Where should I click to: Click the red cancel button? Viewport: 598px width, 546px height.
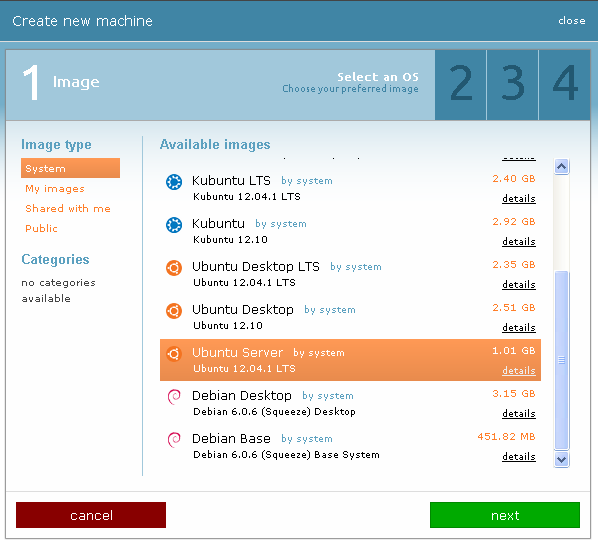coord(91,515)
